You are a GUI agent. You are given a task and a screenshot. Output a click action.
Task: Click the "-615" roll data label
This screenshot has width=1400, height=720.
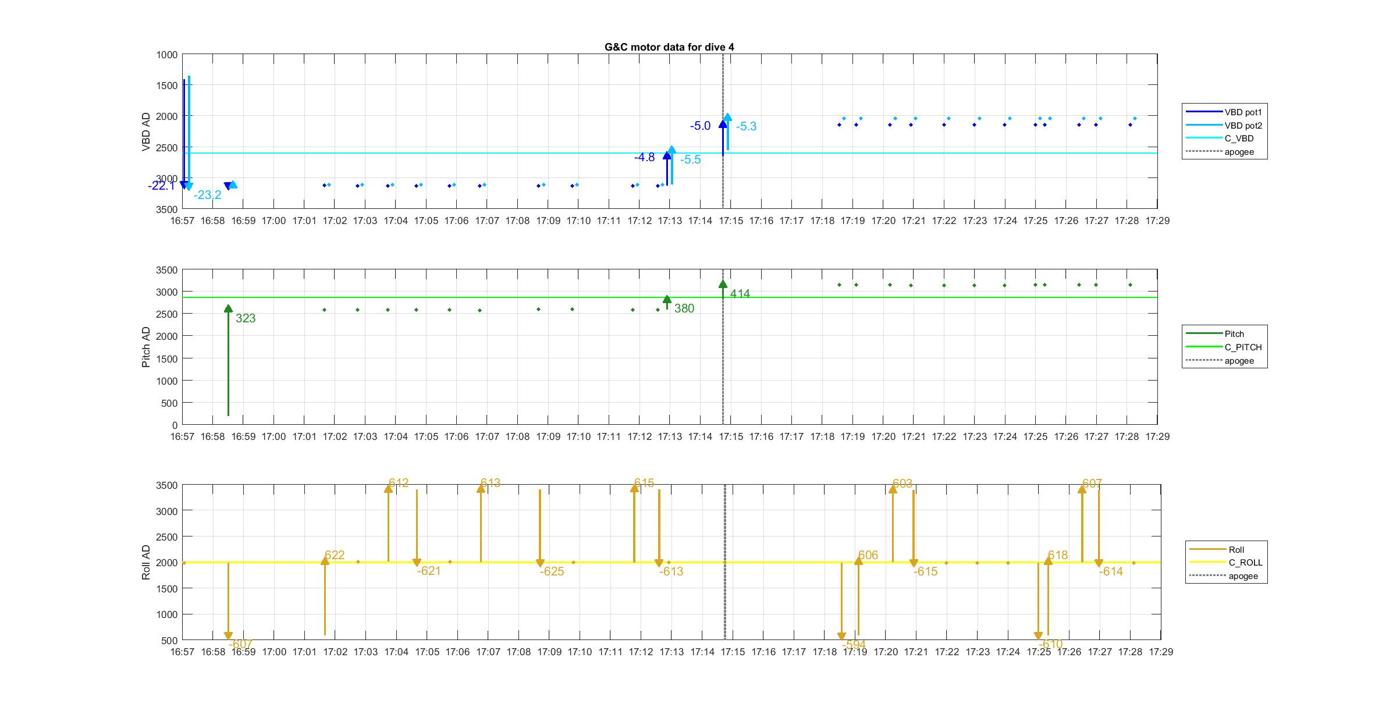tap(926, 572)
